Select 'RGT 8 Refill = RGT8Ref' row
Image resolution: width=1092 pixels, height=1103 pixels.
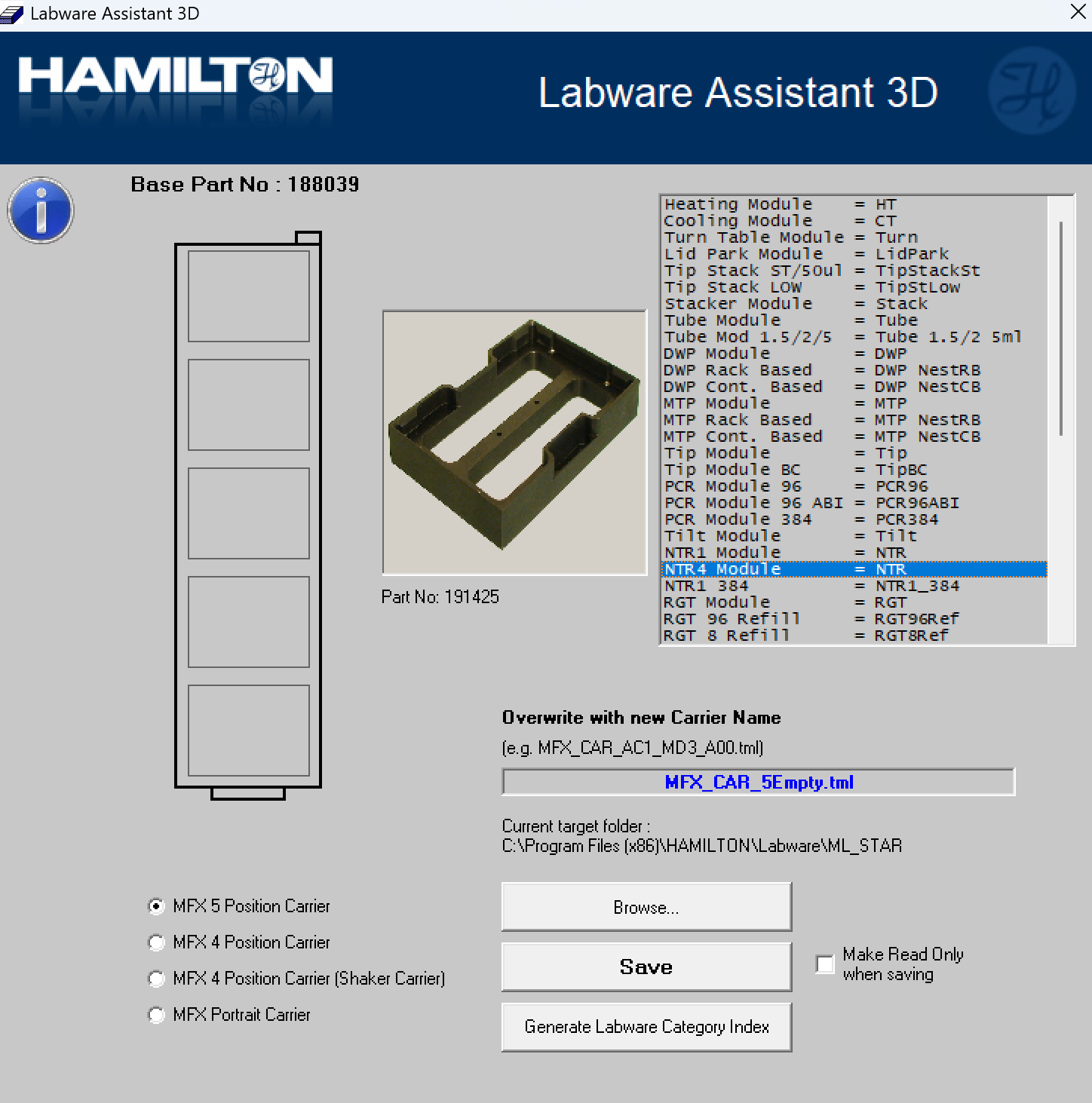854,636
